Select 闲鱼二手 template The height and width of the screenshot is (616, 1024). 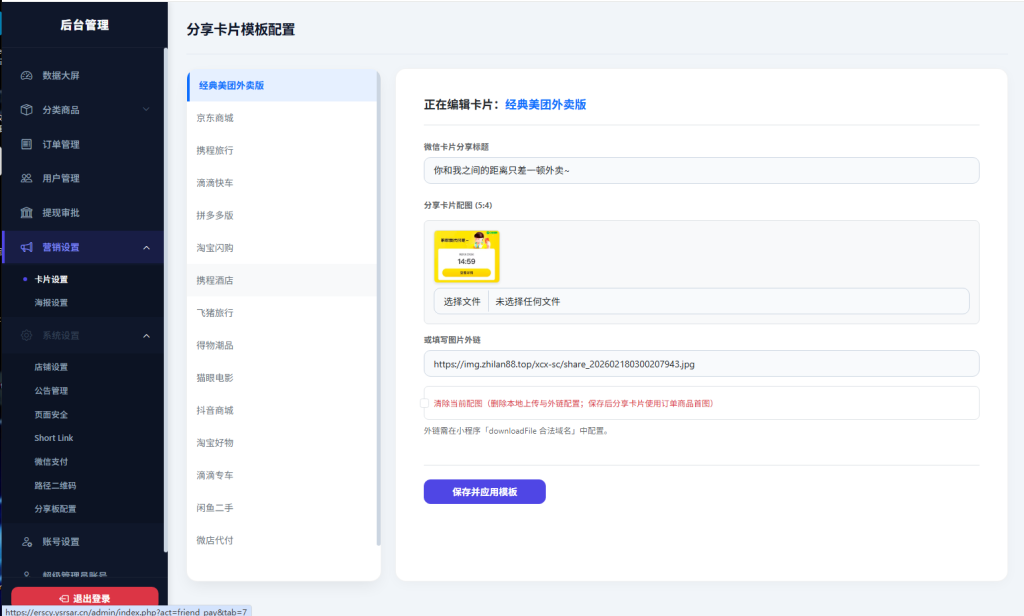pos(282,508)
